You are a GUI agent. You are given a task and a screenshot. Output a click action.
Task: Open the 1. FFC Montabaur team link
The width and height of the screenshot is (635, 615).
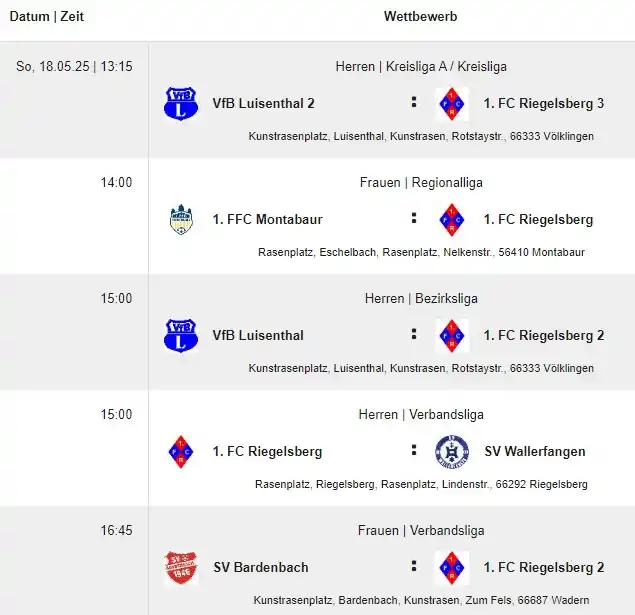point(268,219)
